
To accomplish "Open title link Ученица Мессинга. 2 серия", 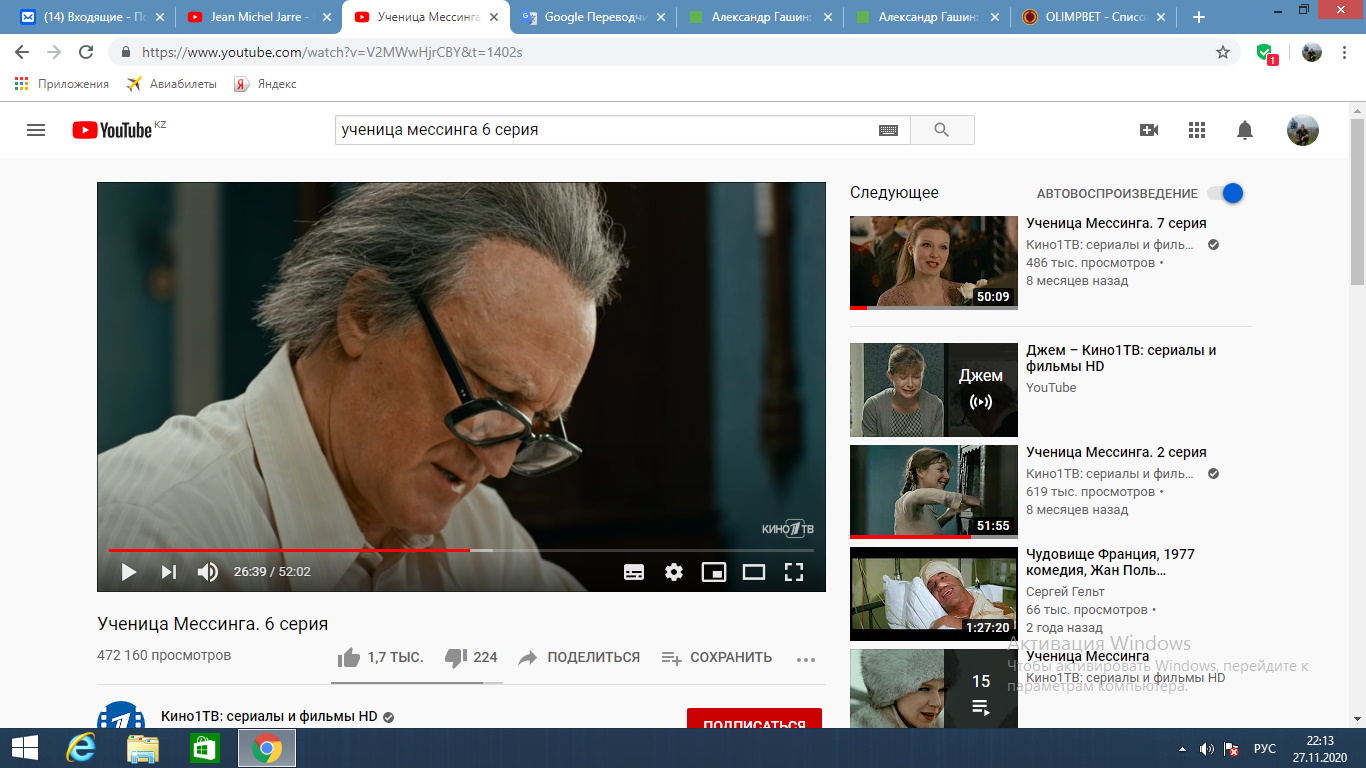I will [x=1116, y=452].
